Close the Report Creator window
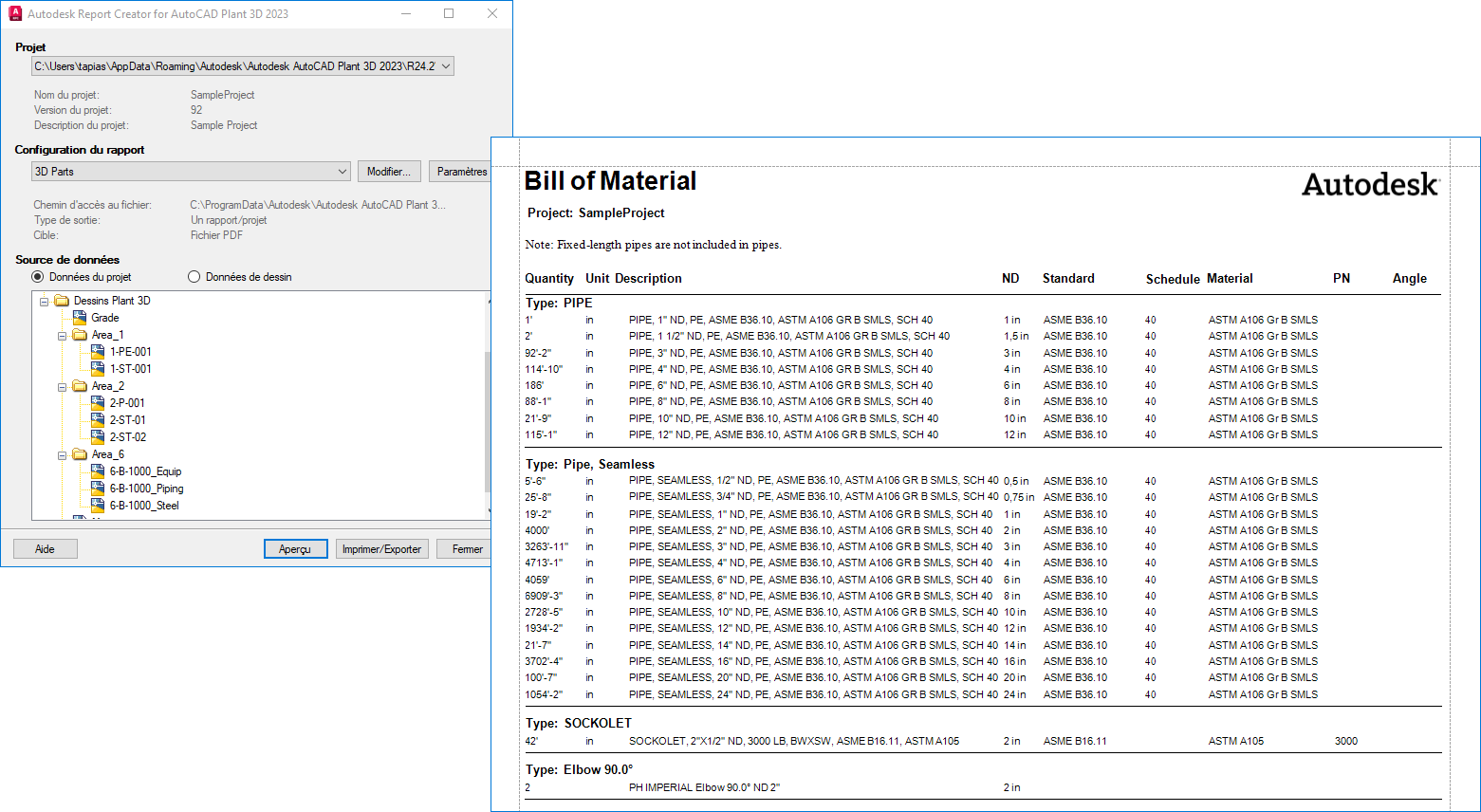The width and height of the screenshot is (1481, 812). (491, 13)
